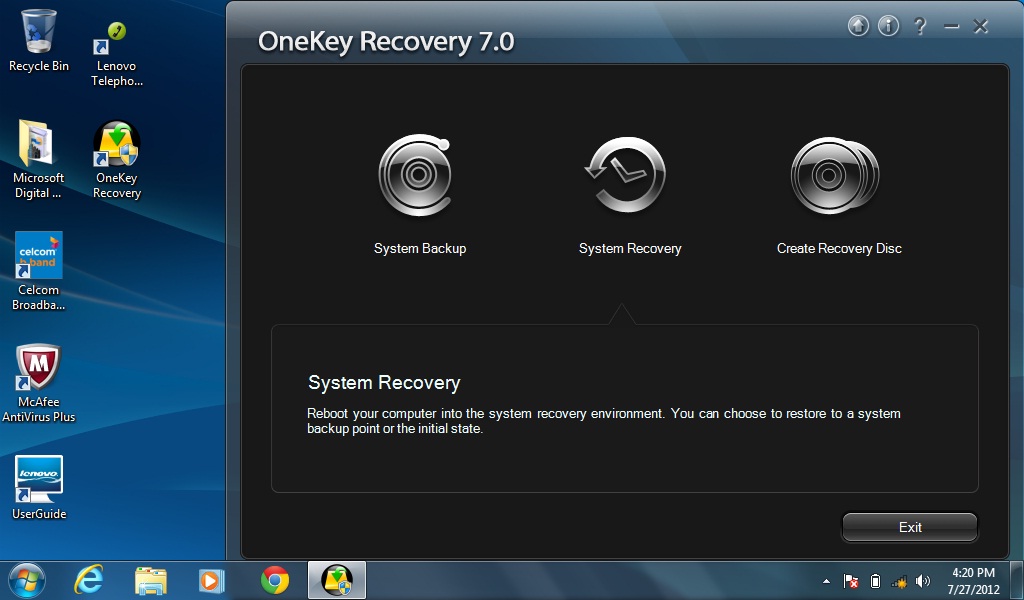Check for OneKey Recovery updates
This screenshot has width=1024, height=600.
857,26
